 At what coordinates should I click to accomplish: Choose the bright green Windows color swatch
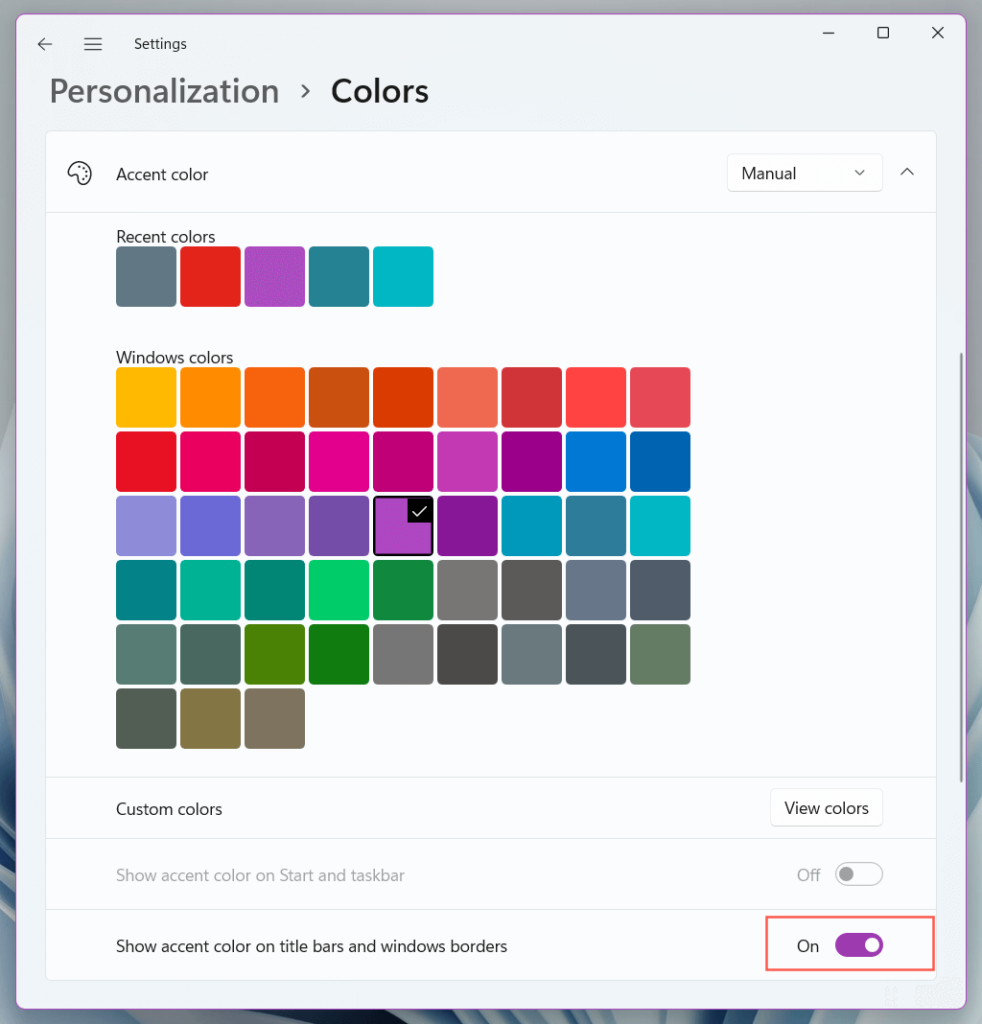click(x=338, y=590)
